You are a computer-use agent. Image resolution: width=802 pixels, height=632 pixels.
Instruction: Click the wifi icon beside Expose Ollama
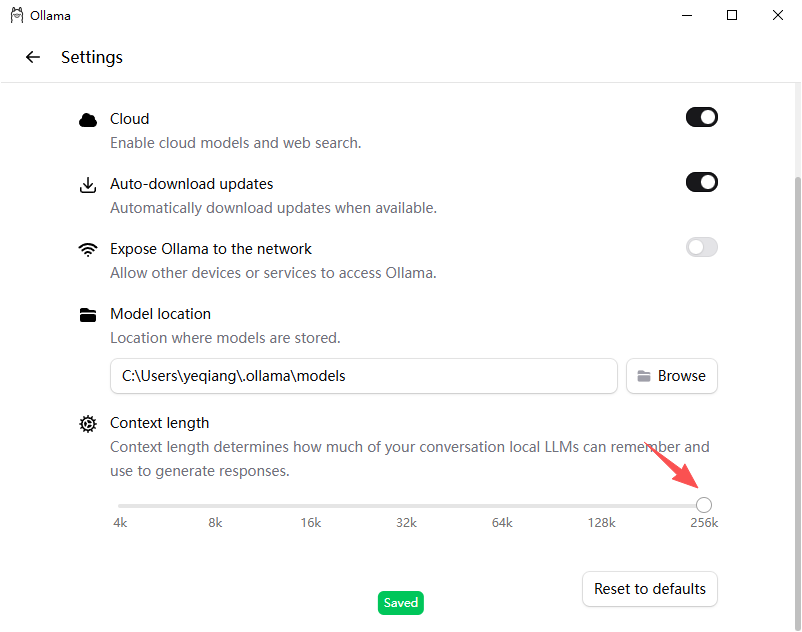coord(88,250)
